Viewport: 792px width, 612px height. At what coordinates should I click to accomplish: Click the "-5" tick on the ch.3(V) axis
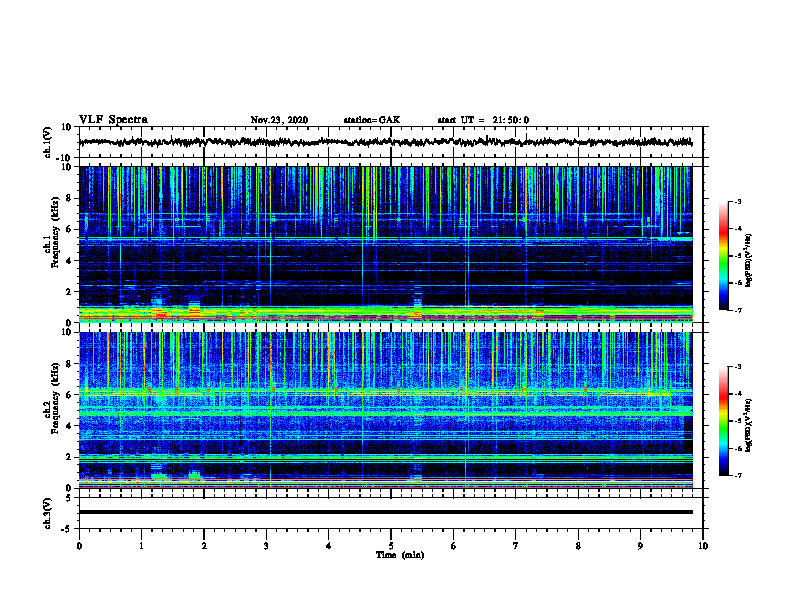click(67, 529)
